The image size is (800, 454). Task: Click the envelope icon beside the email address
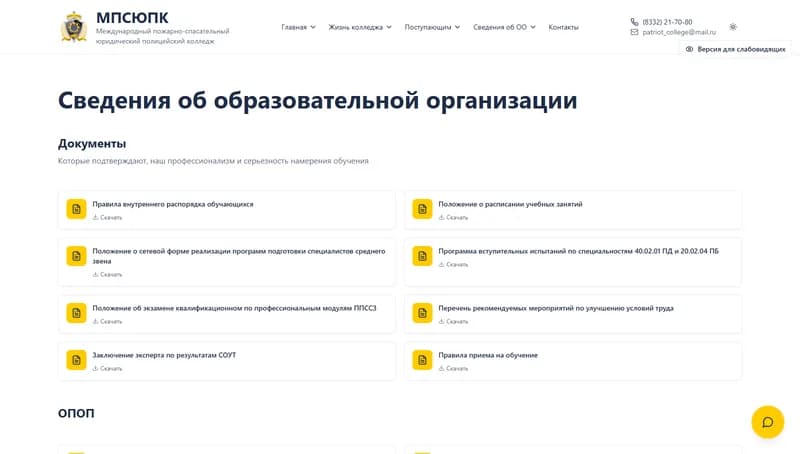(634, 32)
